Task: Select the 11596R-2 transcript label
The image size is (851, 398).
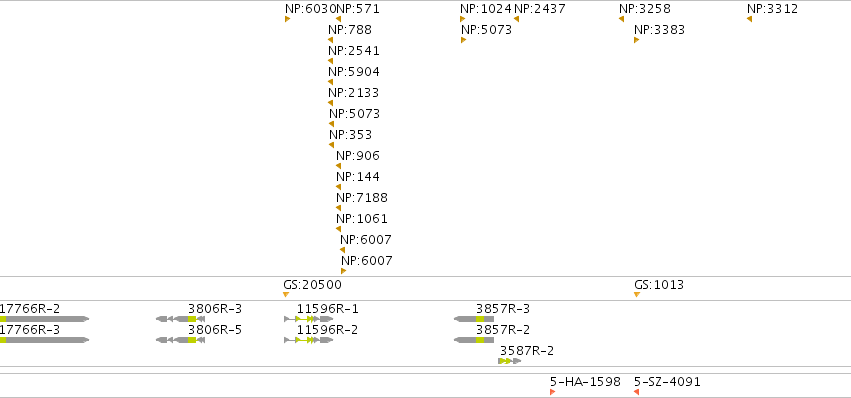Action: point(327,330)
